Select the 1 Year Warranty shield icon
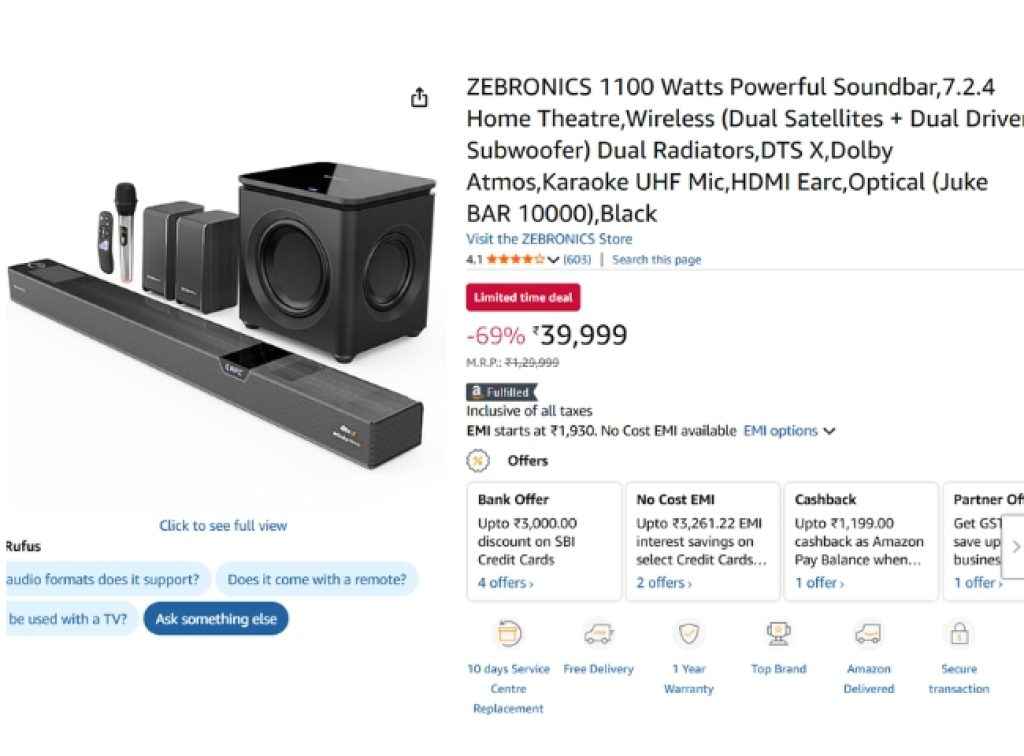The image size is (1024, 756). [688, 634]
